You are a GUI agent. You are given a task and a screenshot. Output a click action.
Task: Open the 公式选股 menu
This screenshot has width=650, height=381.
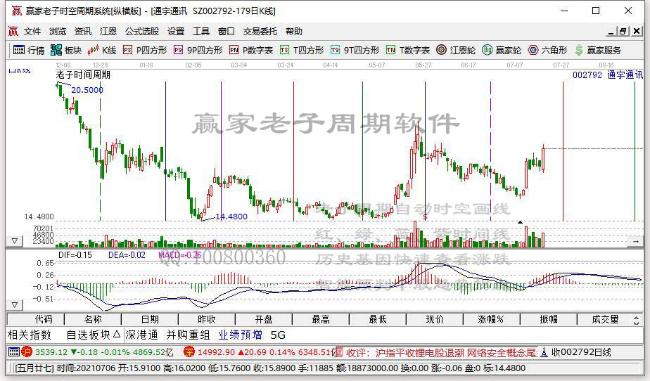142,31
